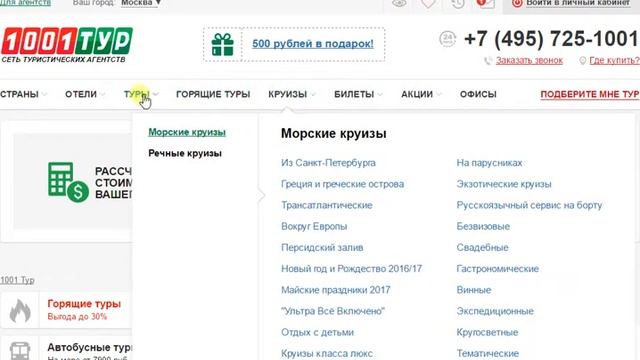640x360 pixels.
Task: Open Новый год и Рождество 2016/17
Action: click(x=351, y=269)
